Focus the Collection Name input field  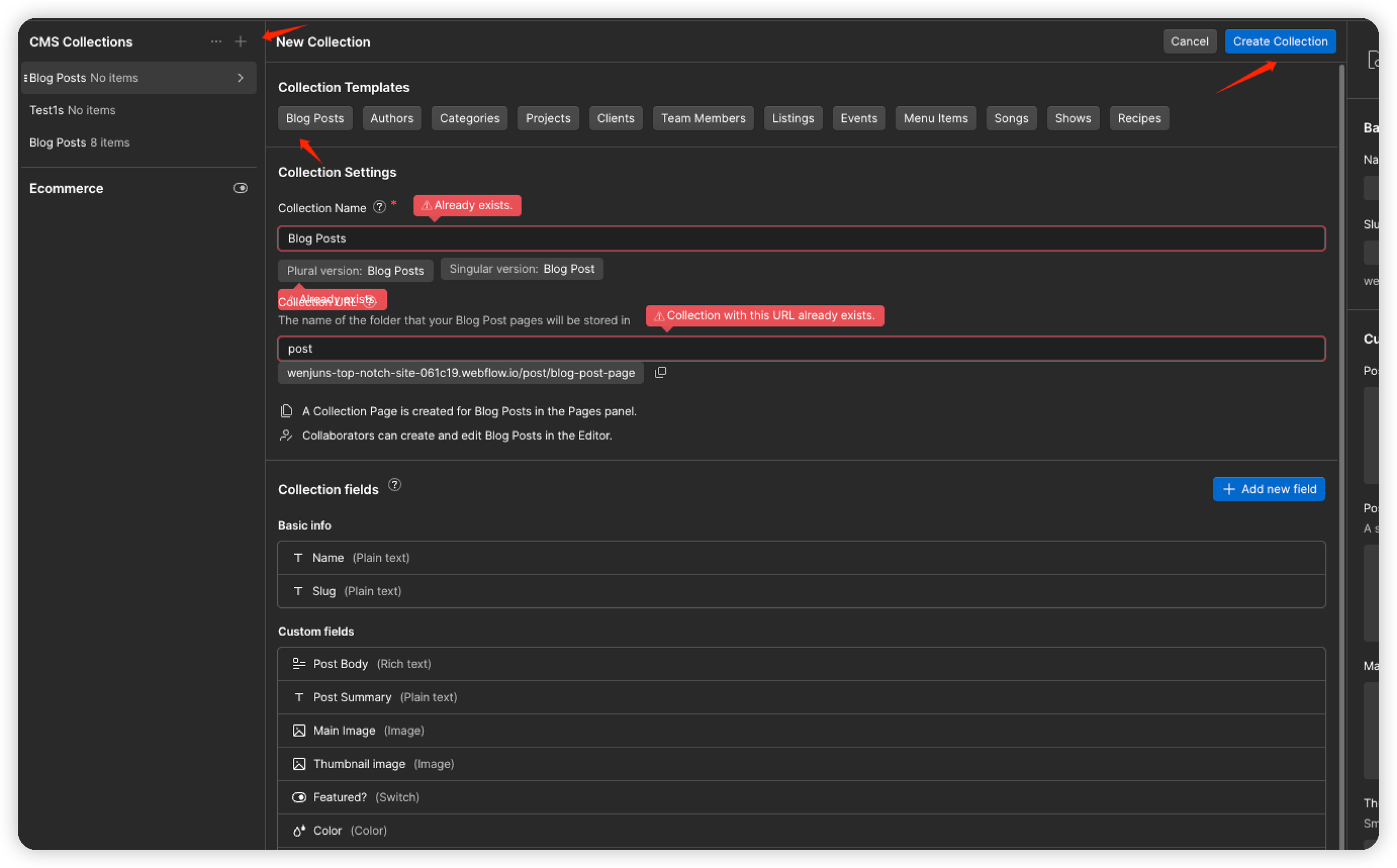(x=801, y=238)
